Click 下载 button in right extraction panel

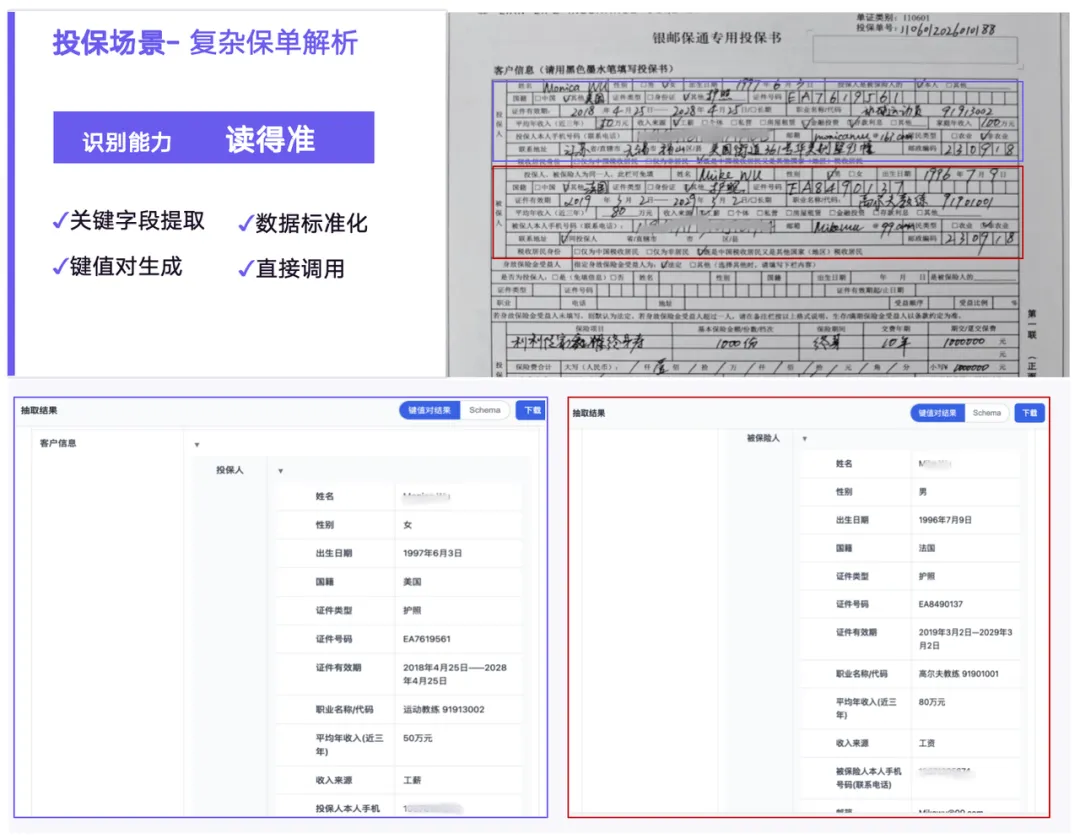1030,413
